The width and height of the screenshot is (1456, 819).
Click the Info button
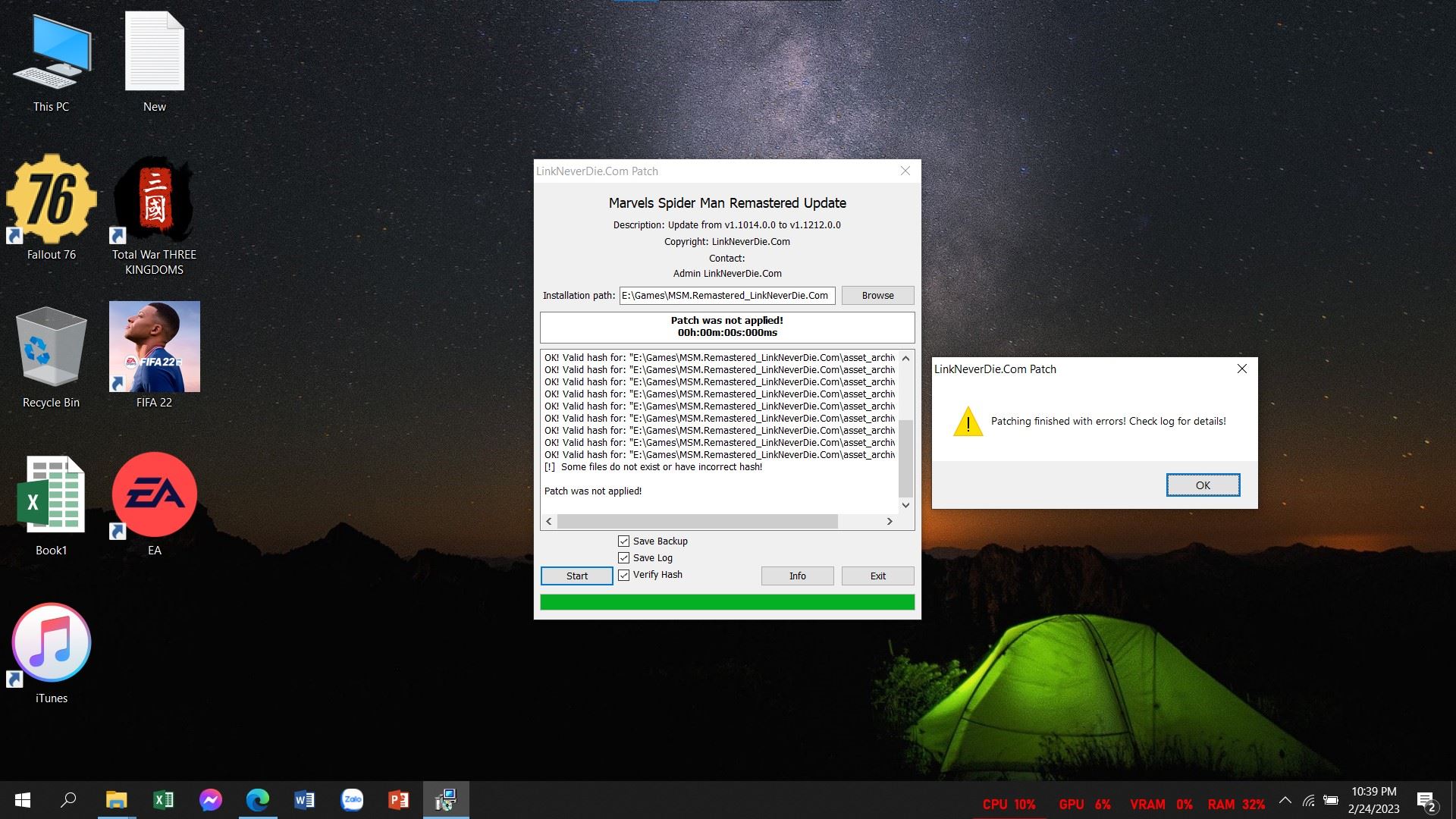(798, 576)
